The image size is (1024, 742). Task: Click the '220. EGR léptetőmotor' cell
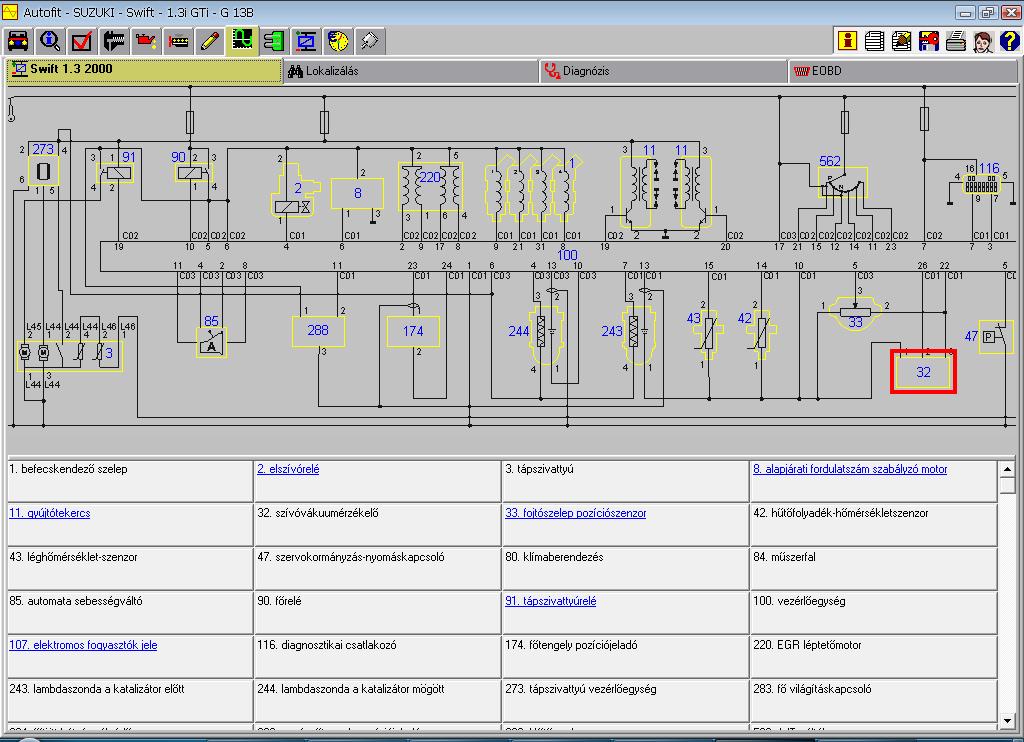[874, 656]
